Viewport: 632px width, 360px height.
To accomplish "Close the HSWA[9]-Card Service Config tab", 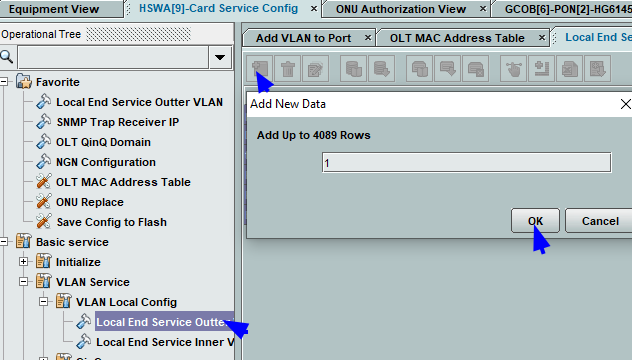I will 314,8.
